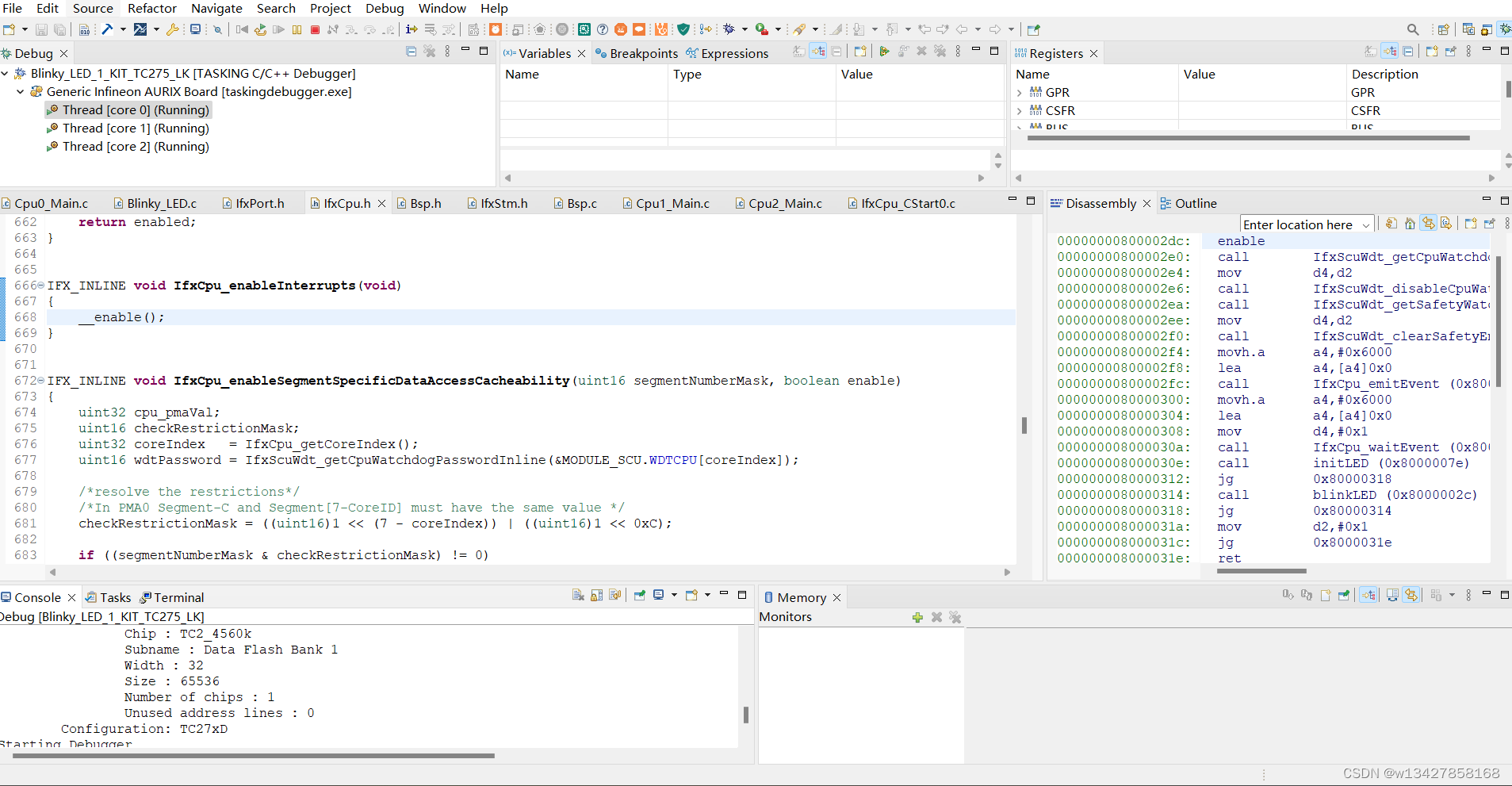Click the Save All icon in the toolbar
Image resolution: width=1512 pixels, height=786 pixels.
pos(59,29)
